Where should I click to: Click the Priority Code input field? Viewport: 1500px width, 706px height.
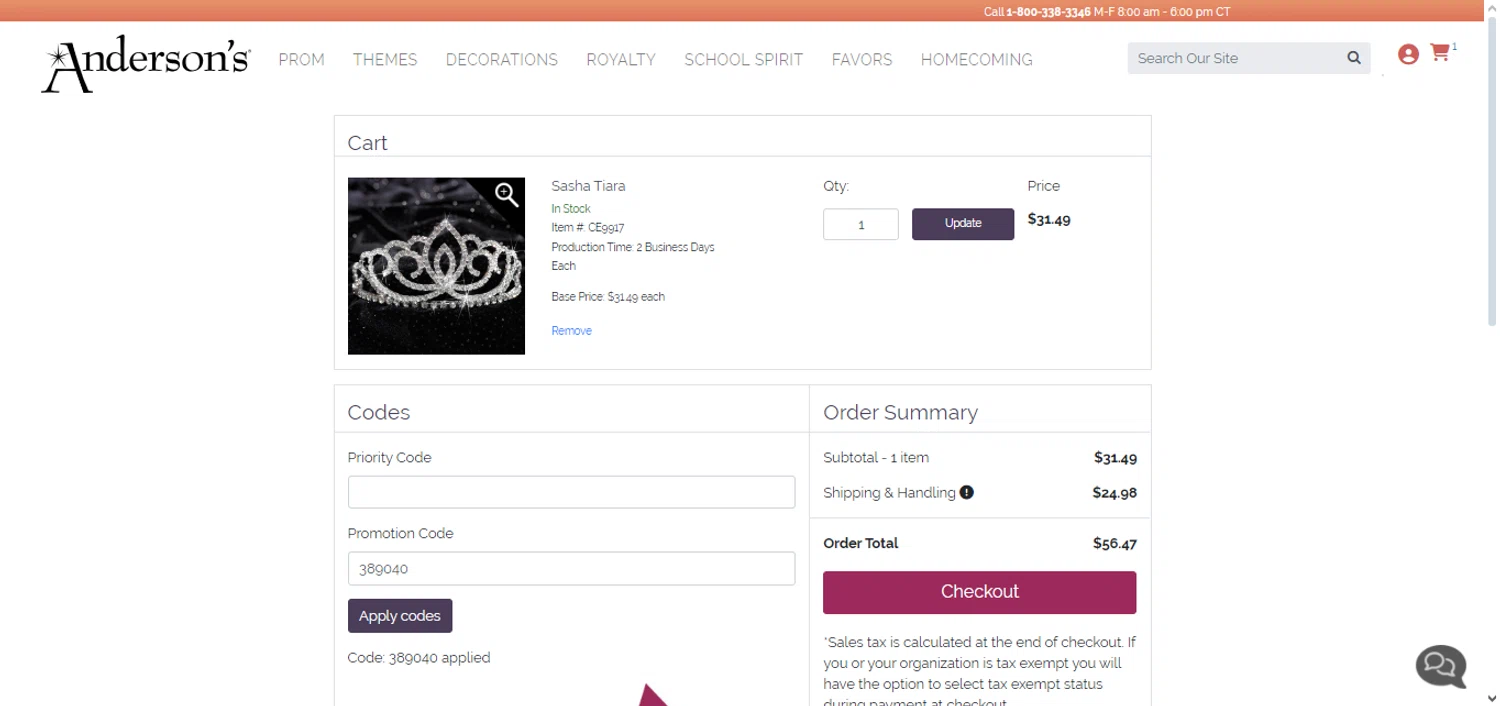point(571,492)
